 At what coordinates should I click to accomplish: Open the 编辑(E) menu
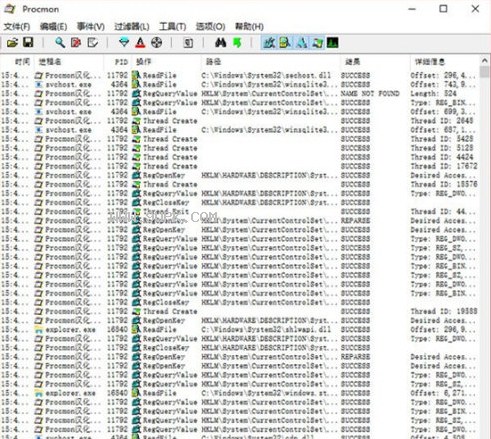click(x=53, y=26)
